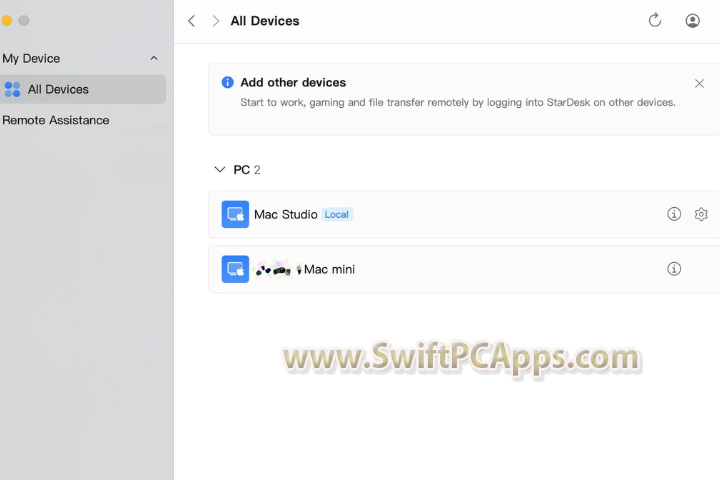Collapse the PC 2 device group
The width and height of the screenshot is (720, 480).
pyautogui.click(x=220, y=169)
